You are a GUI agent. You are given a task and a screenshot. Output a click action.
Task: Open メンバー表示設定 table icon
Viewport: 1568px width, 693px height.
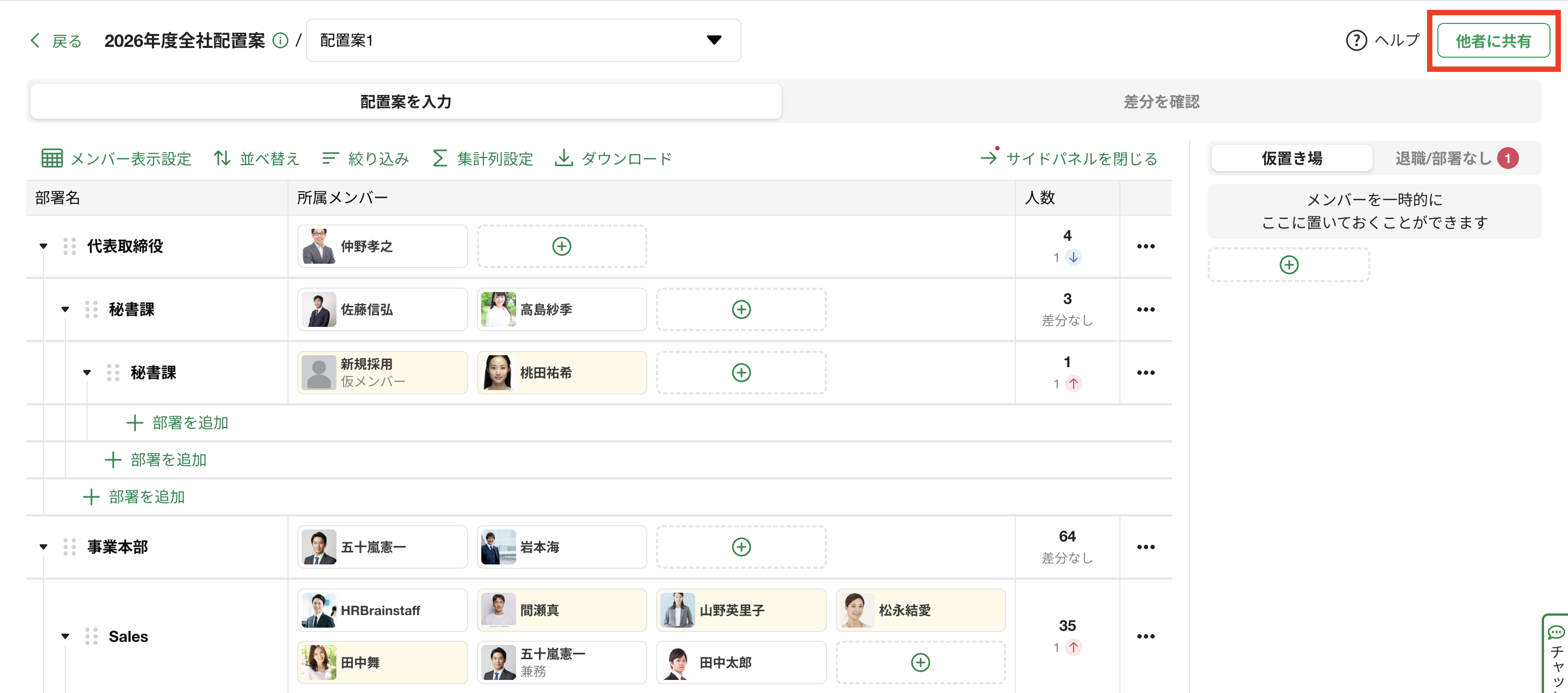[52, 159]
